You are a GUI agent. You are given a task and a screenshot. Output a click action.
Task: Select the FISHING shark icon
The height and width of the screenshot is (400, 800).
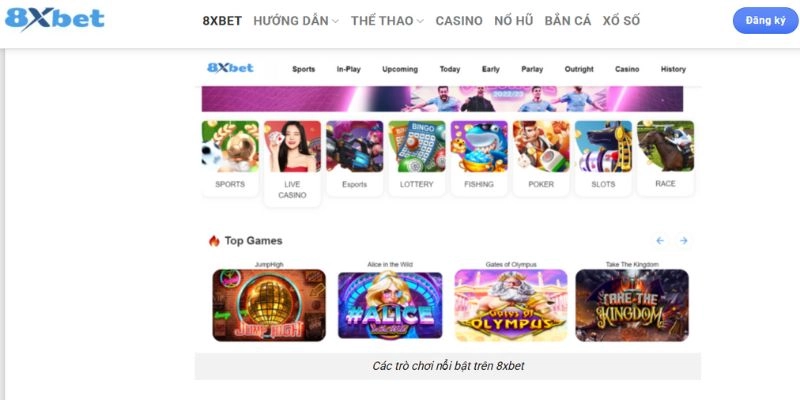coord(479,147)
